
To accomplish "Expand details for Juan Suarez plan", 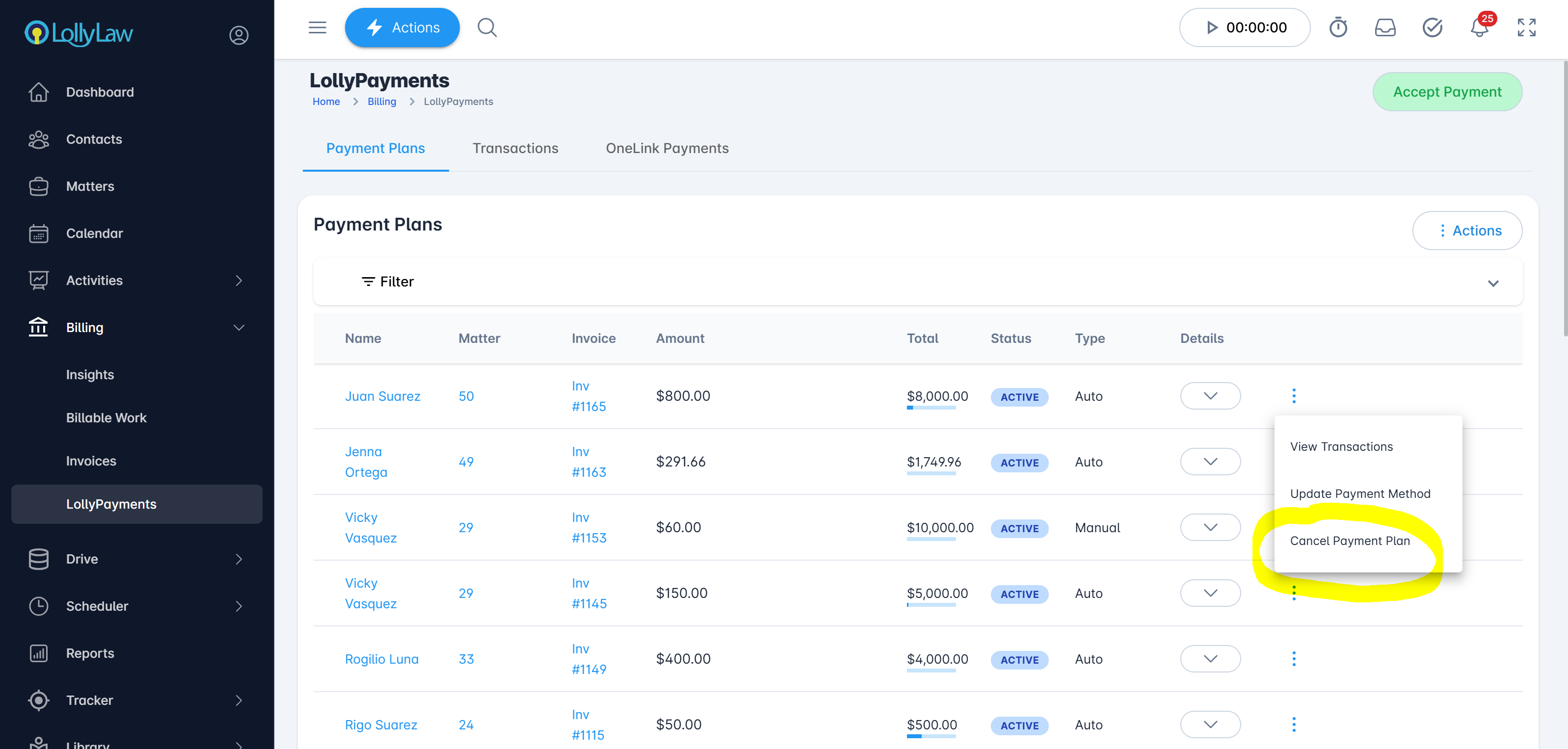I will click(1210, 396).
